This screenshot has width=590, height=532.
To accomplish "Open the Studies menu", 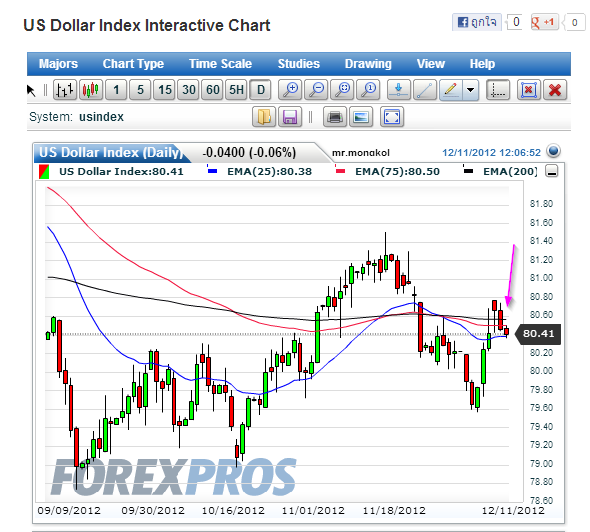I will [x=299, y=64].
